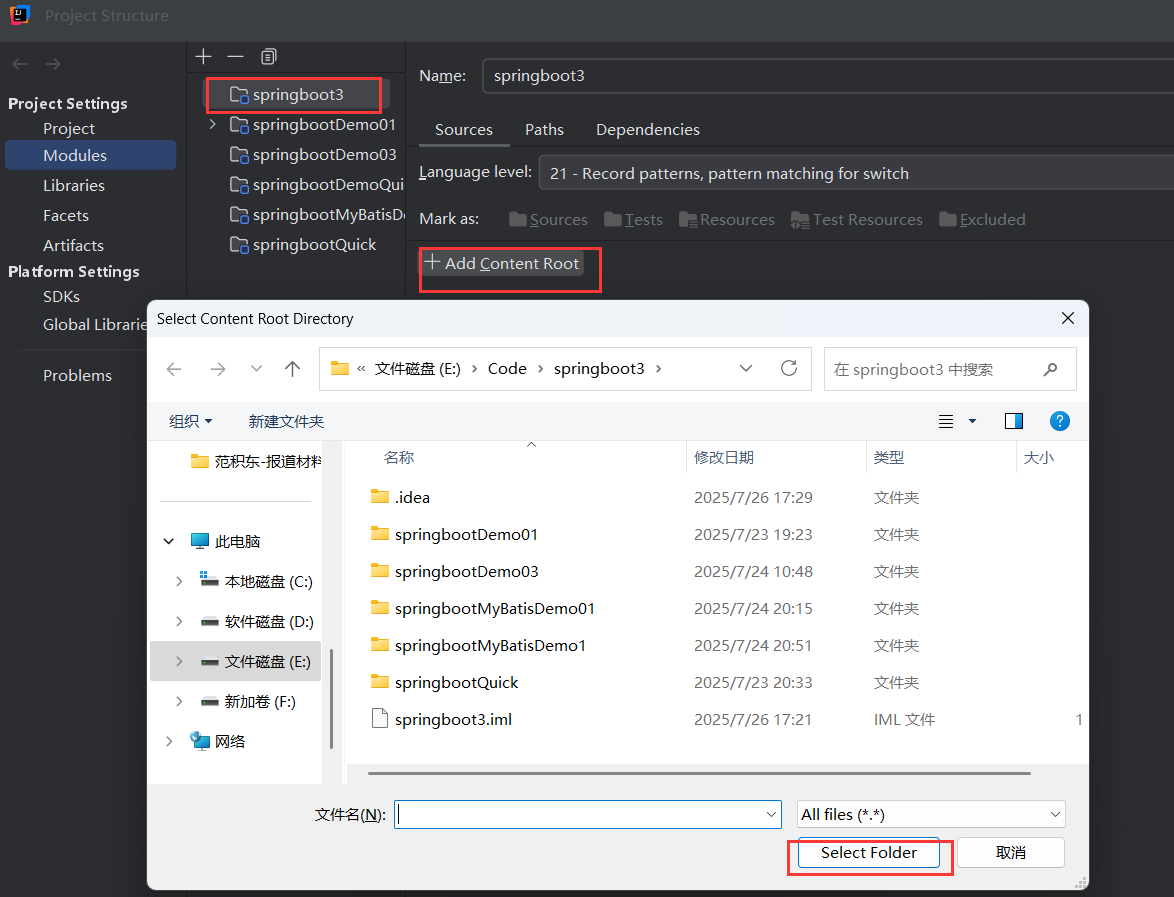
Task: Open SDKs platform settings
Action: pyautogui.click(x=61, y=297)
